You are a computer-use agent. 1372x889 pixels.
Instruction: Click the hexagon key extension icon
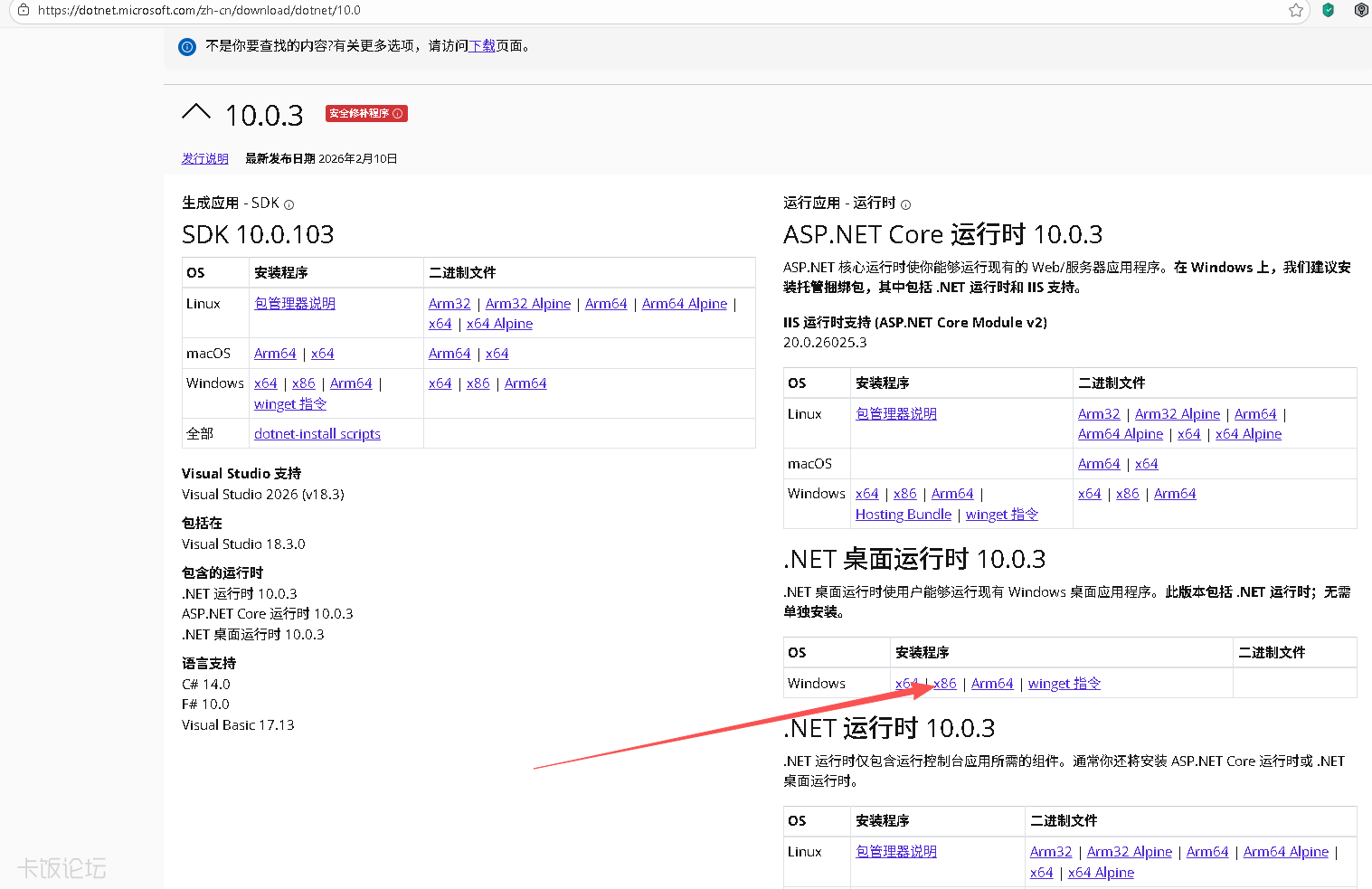click(x=1361, y=10)
